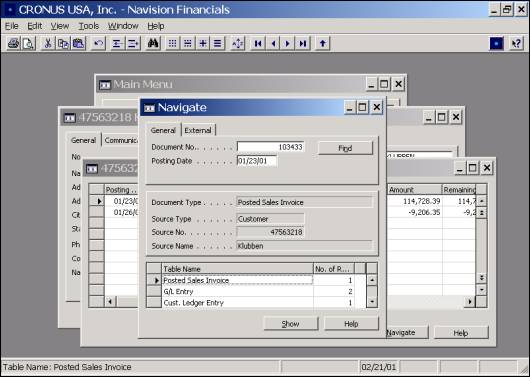Click the Remaining column header in ledger entries

(459, 190)
